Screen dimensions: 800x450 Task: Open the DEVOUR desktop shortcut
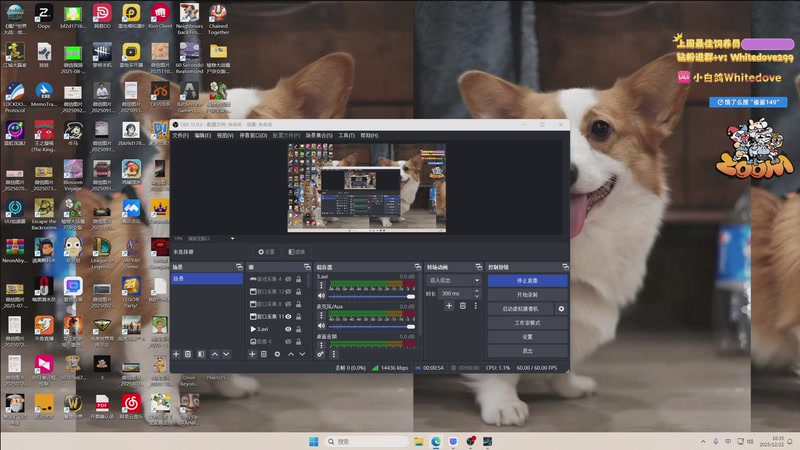(160, 95)
